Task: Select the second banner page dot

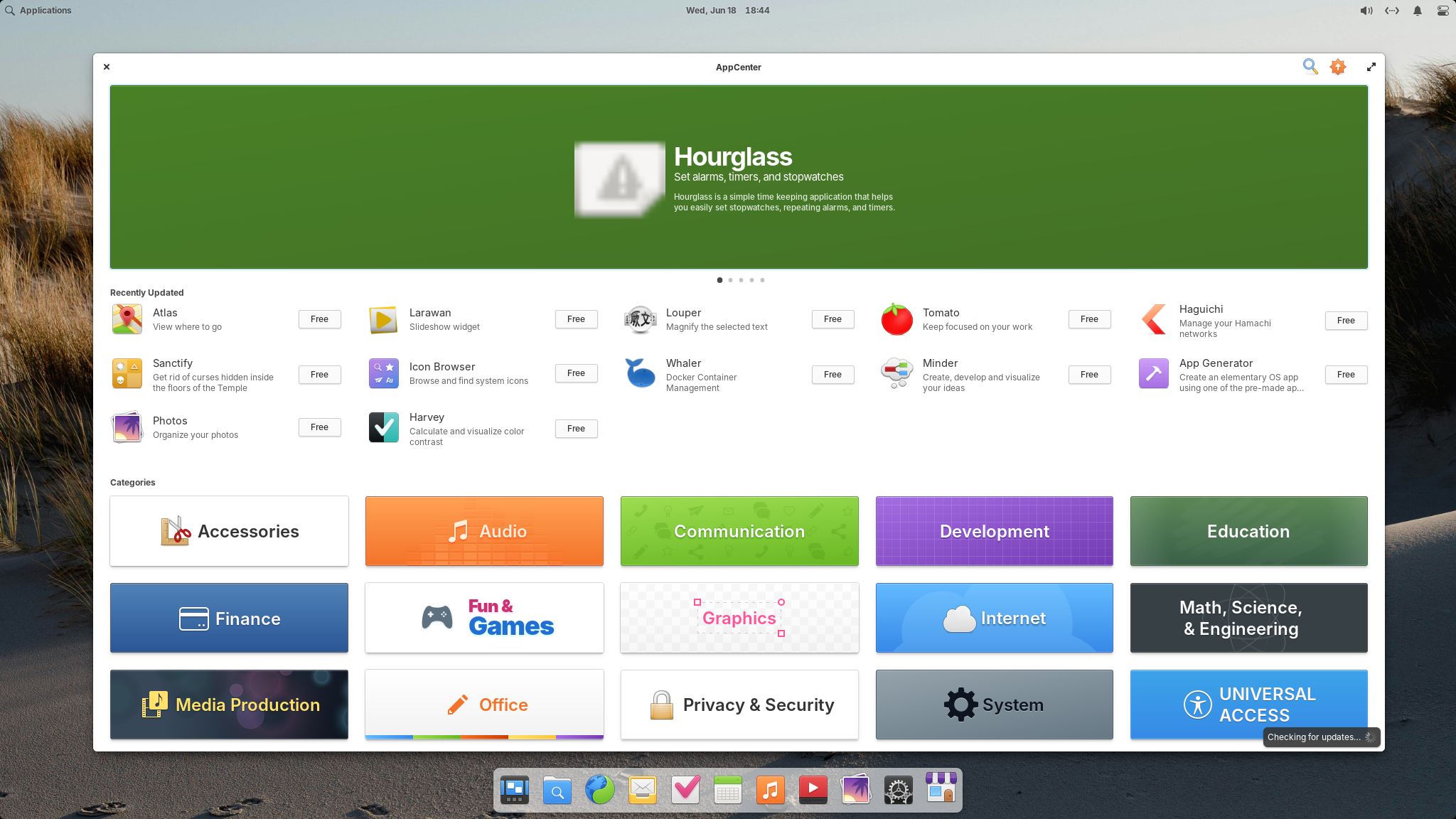Action: pyautogui.click(x=730, y=280)
